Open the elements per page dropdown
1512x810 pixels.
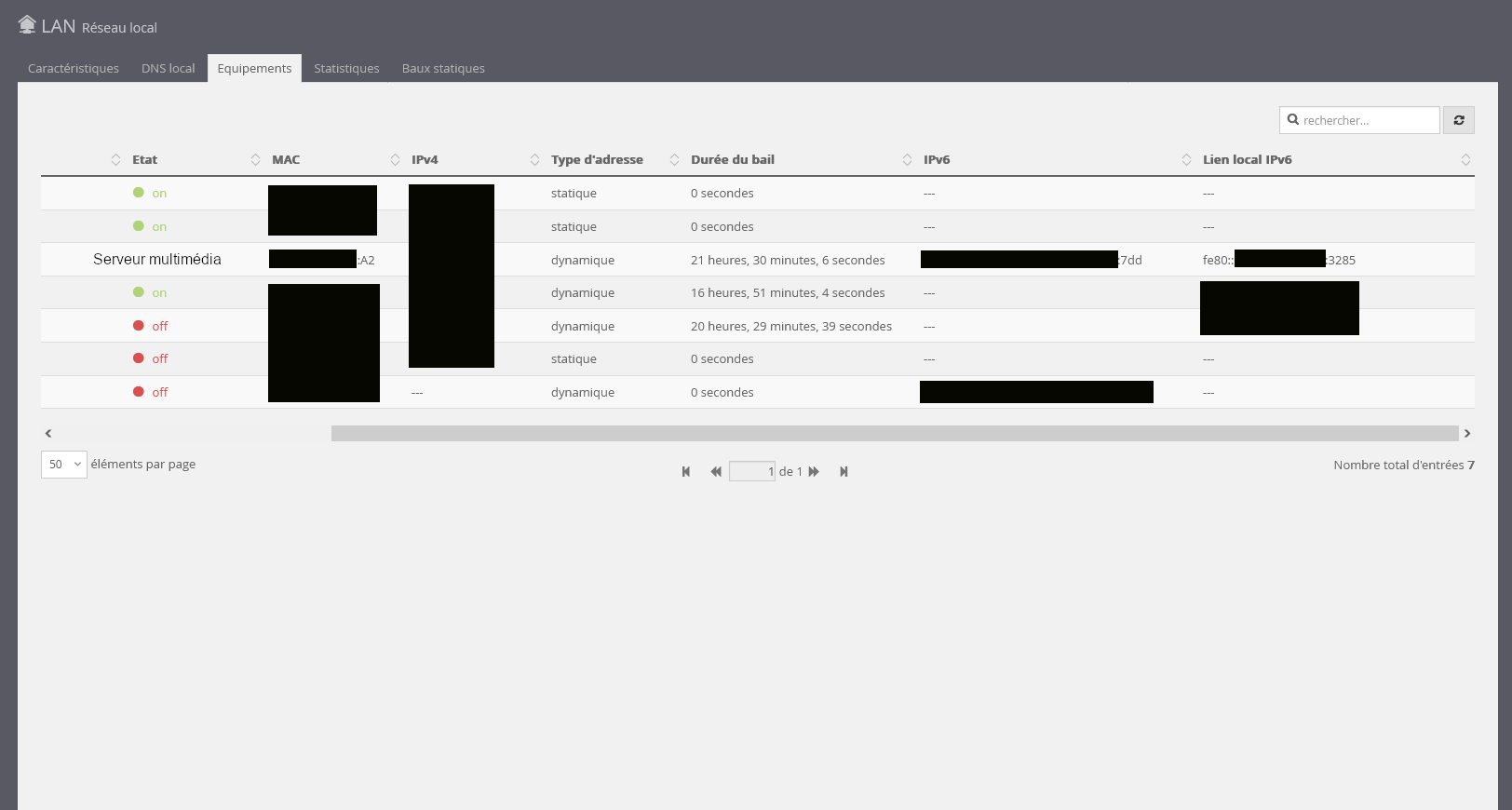click(x=64, y=465)
